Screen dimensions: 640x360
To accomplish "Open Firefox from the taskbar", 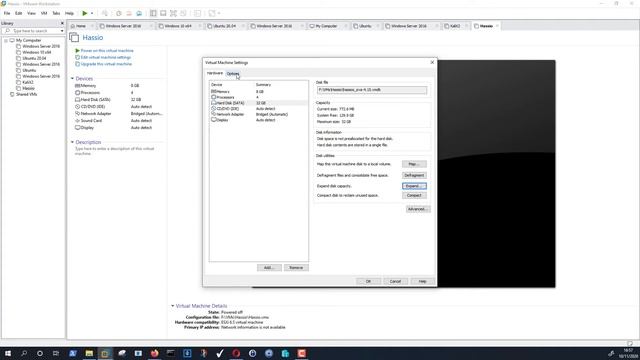I will [x=154, y=353].
